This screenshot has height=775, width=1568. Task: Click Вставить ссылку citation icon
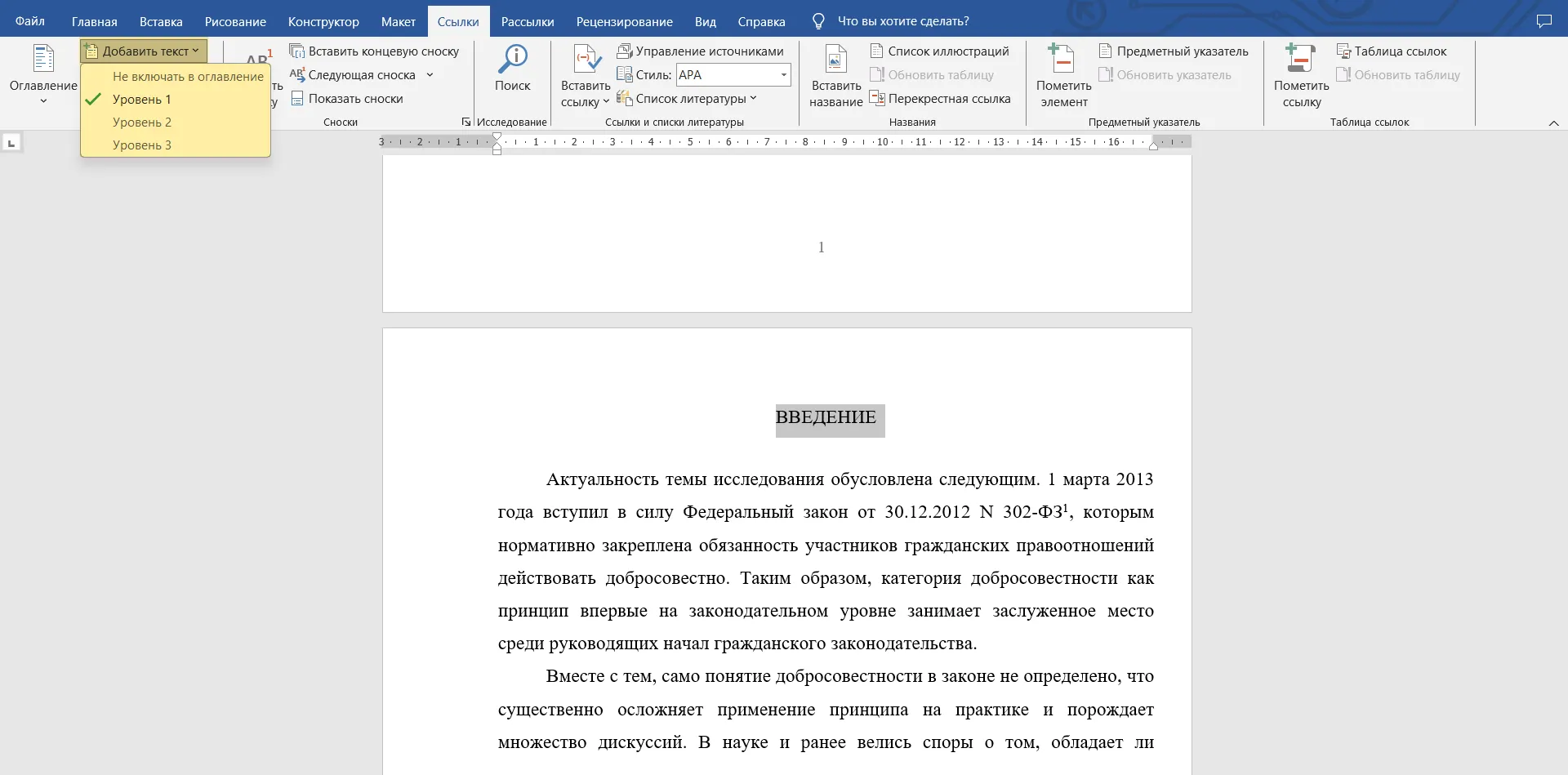coord(586,60)
